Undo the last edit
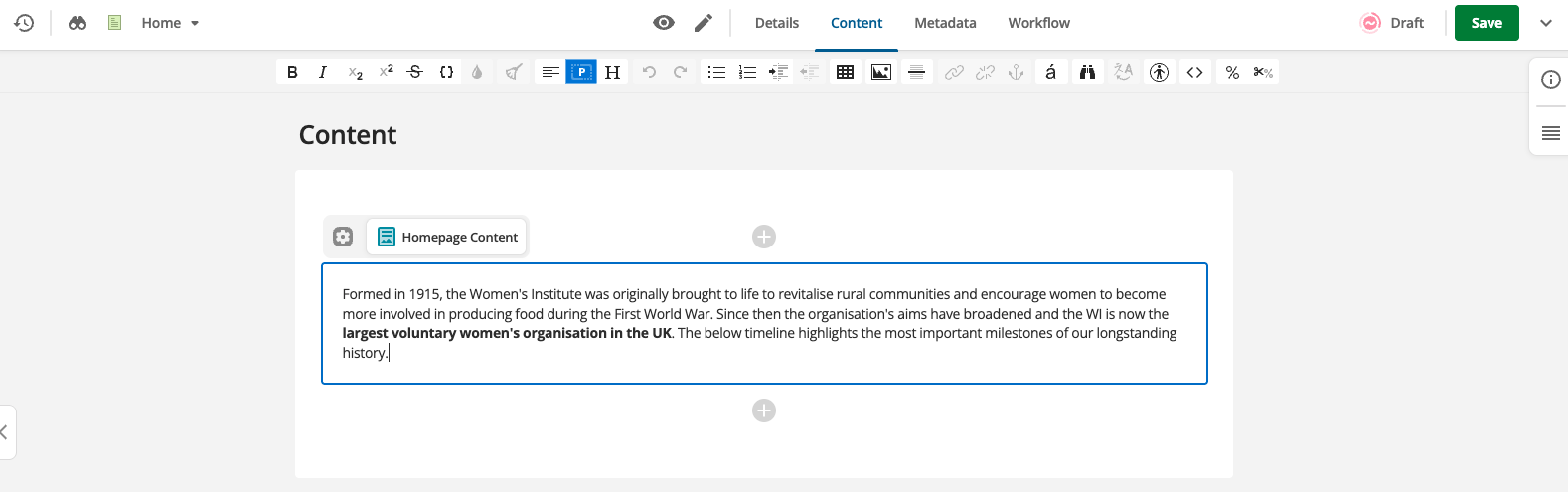 coord(649,72)
